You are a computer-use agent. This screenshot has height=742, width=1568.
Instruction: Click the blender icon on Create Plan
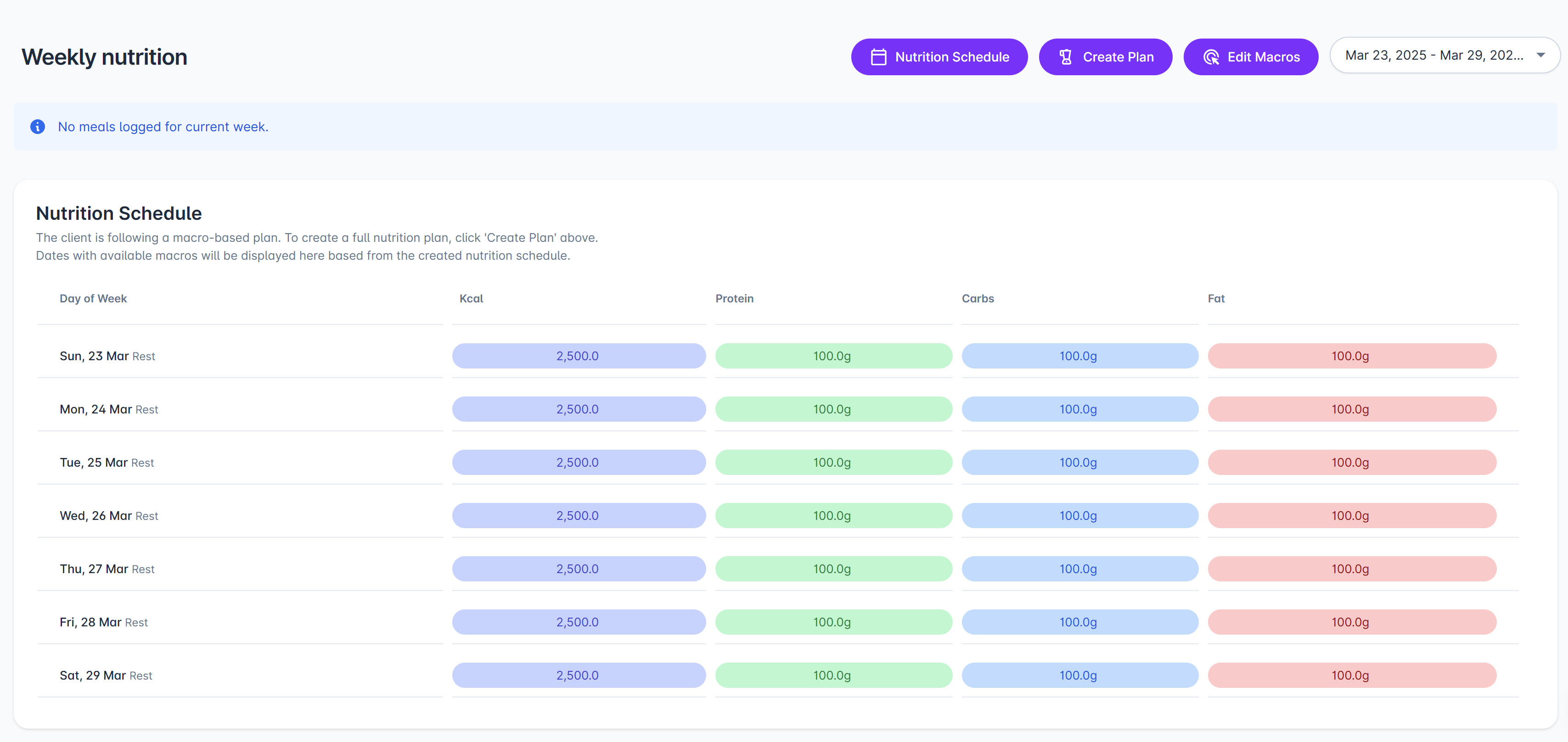[1065, 57]
